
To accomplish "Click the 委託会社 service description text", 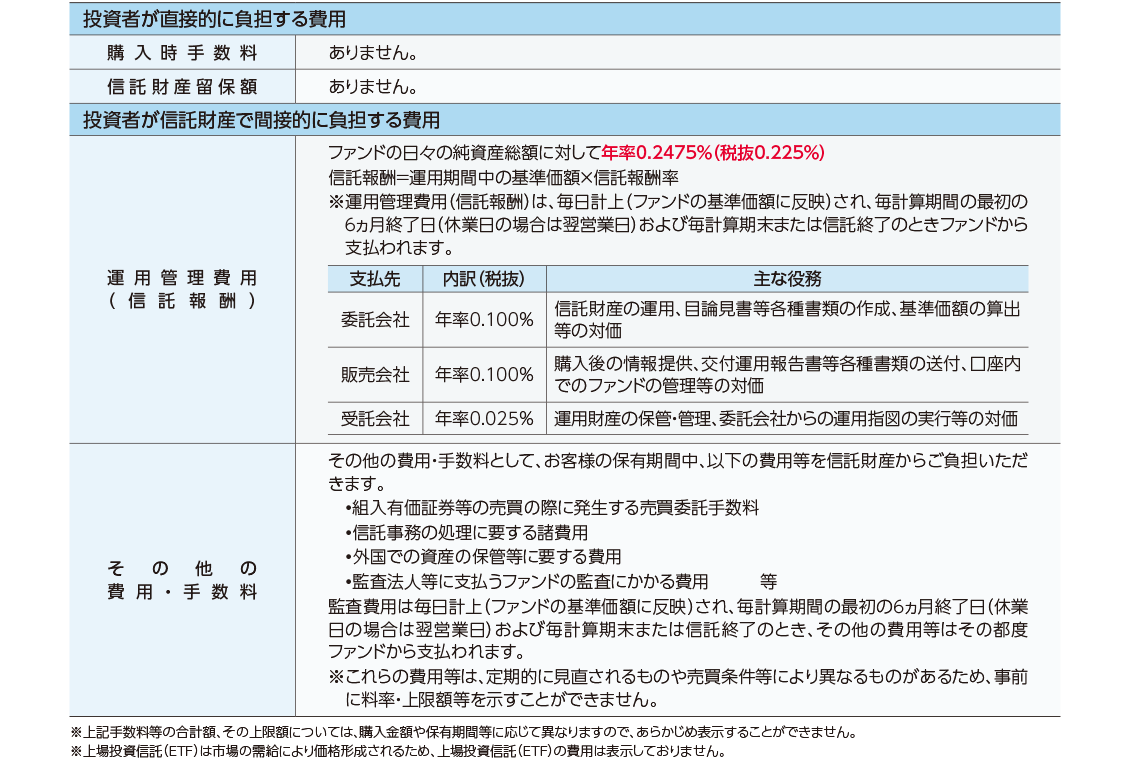I will click(x=787, y=320).
